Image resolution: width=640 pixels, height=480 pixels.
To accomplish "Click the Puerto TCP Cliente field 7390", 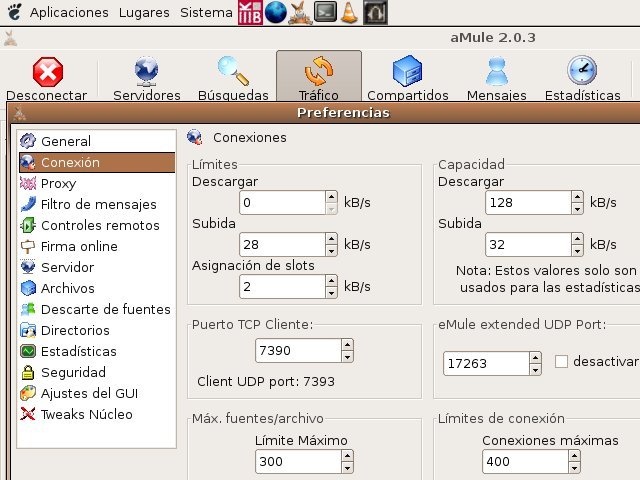I will [x=298, y=351].
